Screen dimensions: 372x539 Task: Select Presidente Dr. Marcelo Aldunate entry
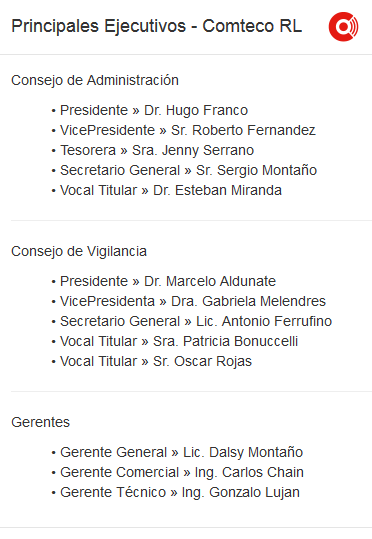[168, 281]
